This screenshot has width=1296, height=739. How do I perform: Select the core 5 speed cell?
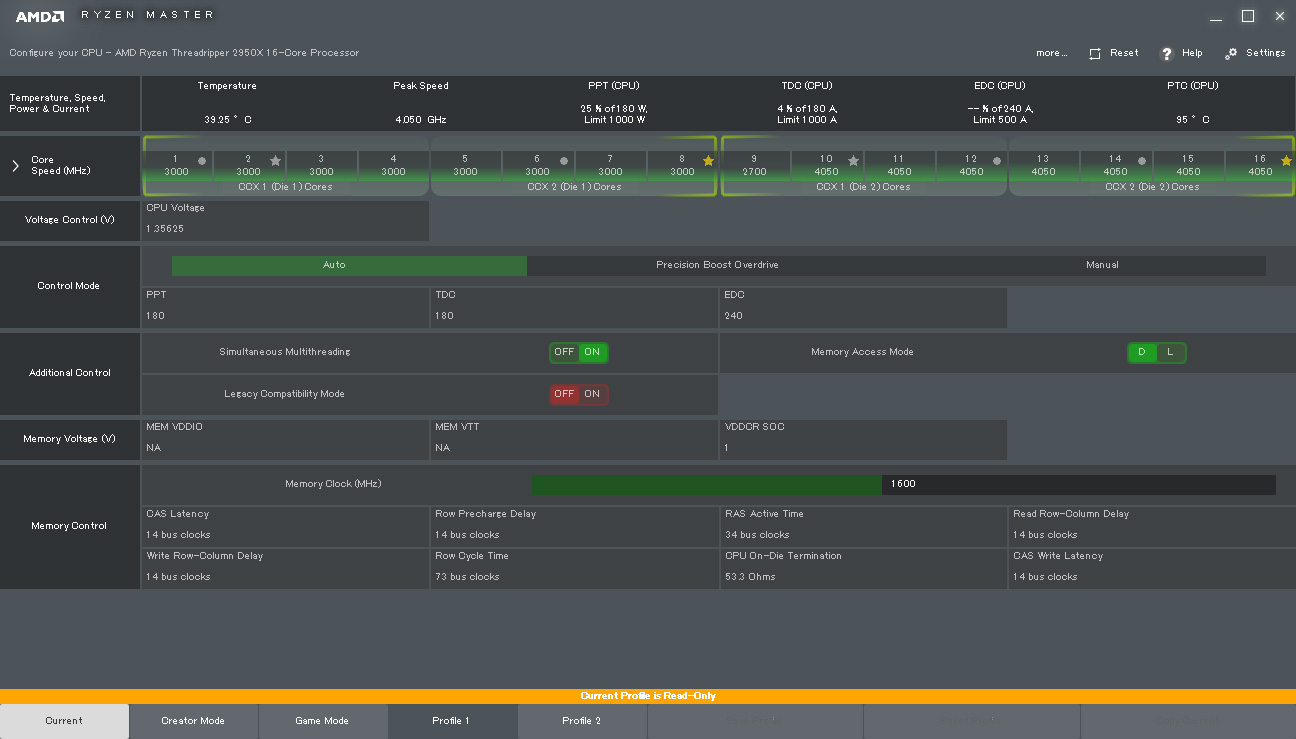466,165
